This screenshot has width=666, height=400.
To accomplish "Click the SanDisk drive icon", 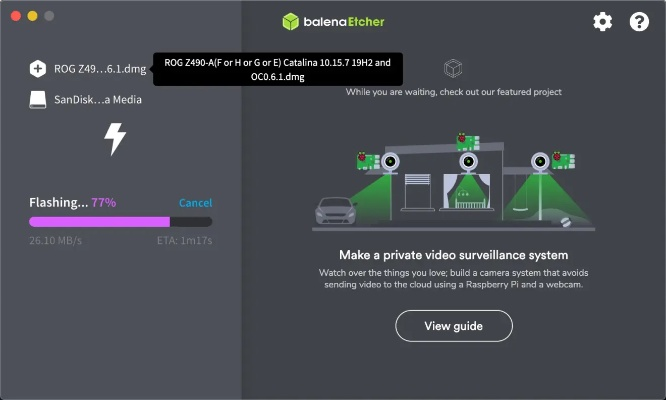I will coord(38,100).
